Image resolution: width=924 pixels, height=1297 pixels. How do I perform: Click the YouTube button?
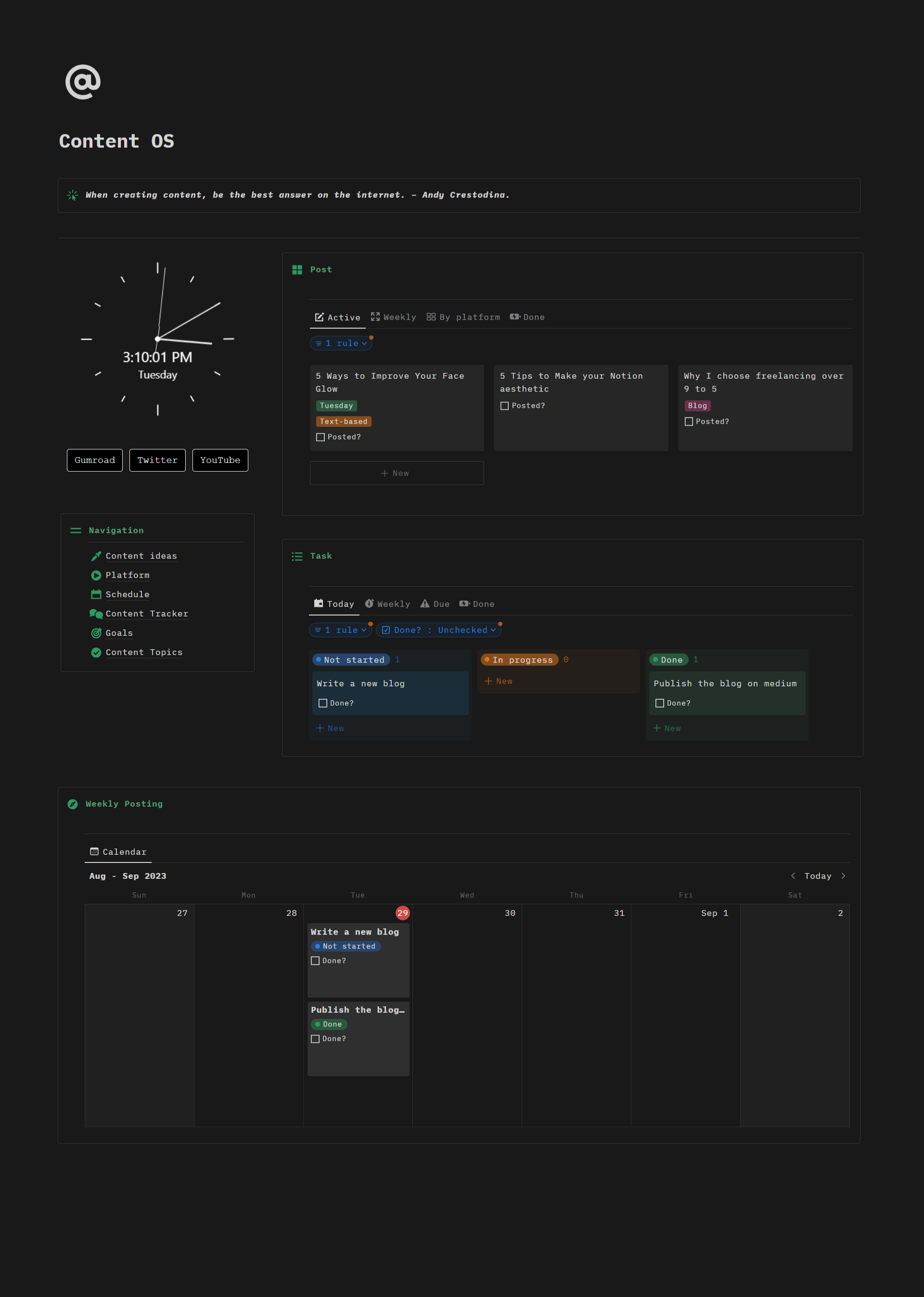tap(220, 460)
